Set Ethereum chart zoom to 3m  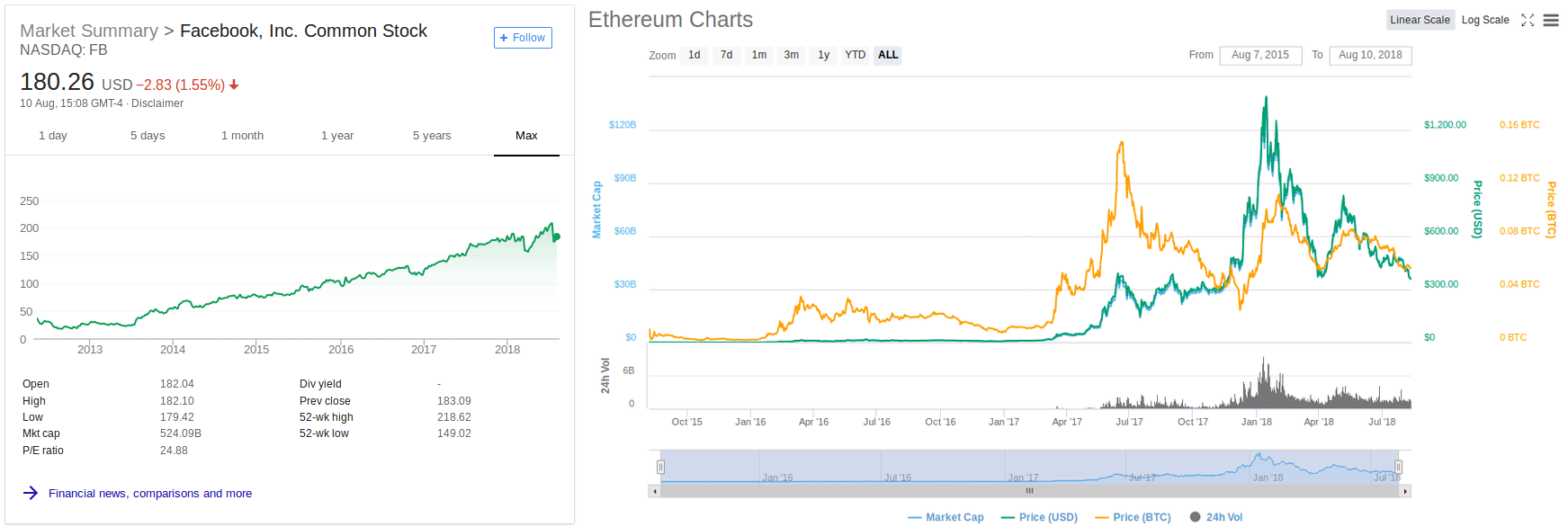click(792, 55)
